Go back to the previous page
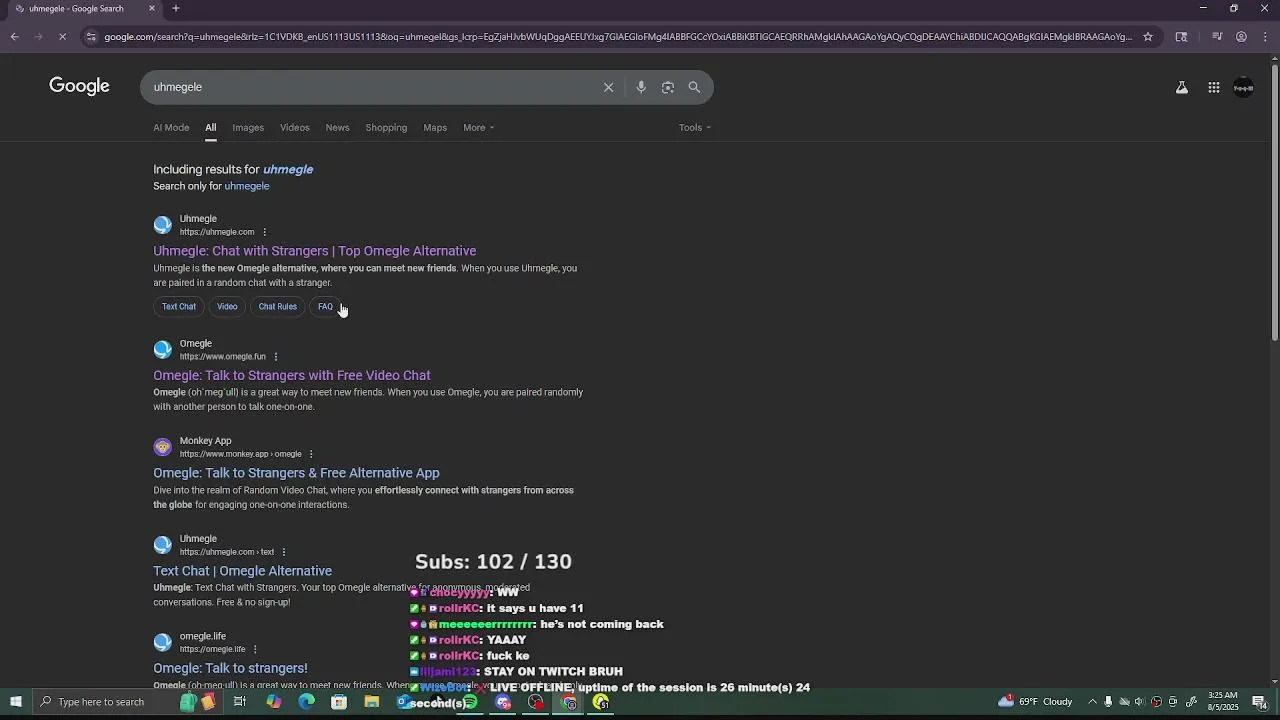This screenshot has width=1280, height=720. (x=15, y=37)
